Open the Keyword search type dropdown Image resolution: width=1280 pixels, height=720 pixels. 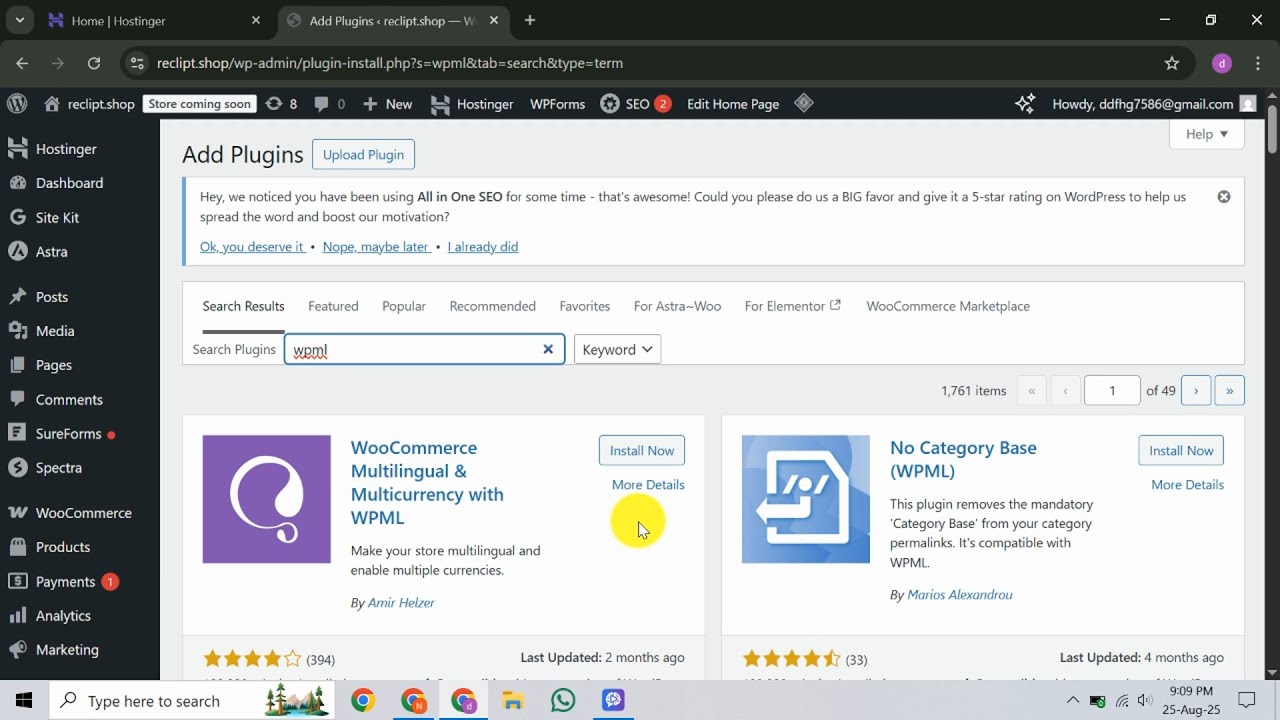coord(617,349)
